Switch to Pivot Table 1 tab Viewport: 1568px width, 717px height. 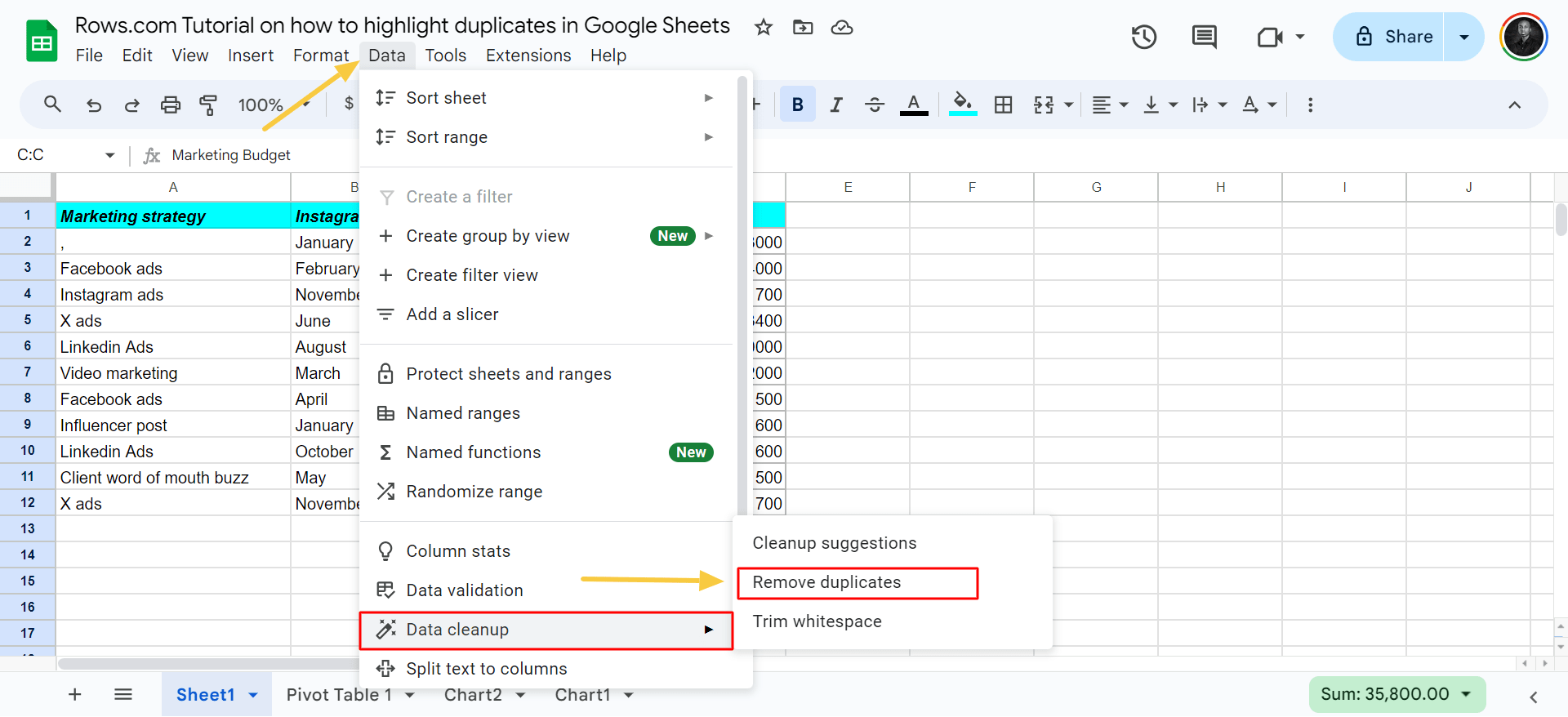point(339,695)
